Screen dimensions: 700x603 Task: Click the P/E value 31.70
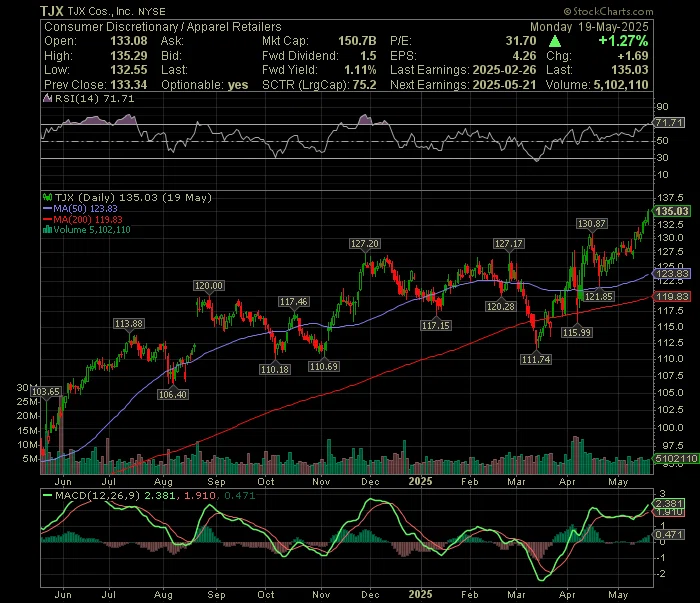tap(521, 41)
